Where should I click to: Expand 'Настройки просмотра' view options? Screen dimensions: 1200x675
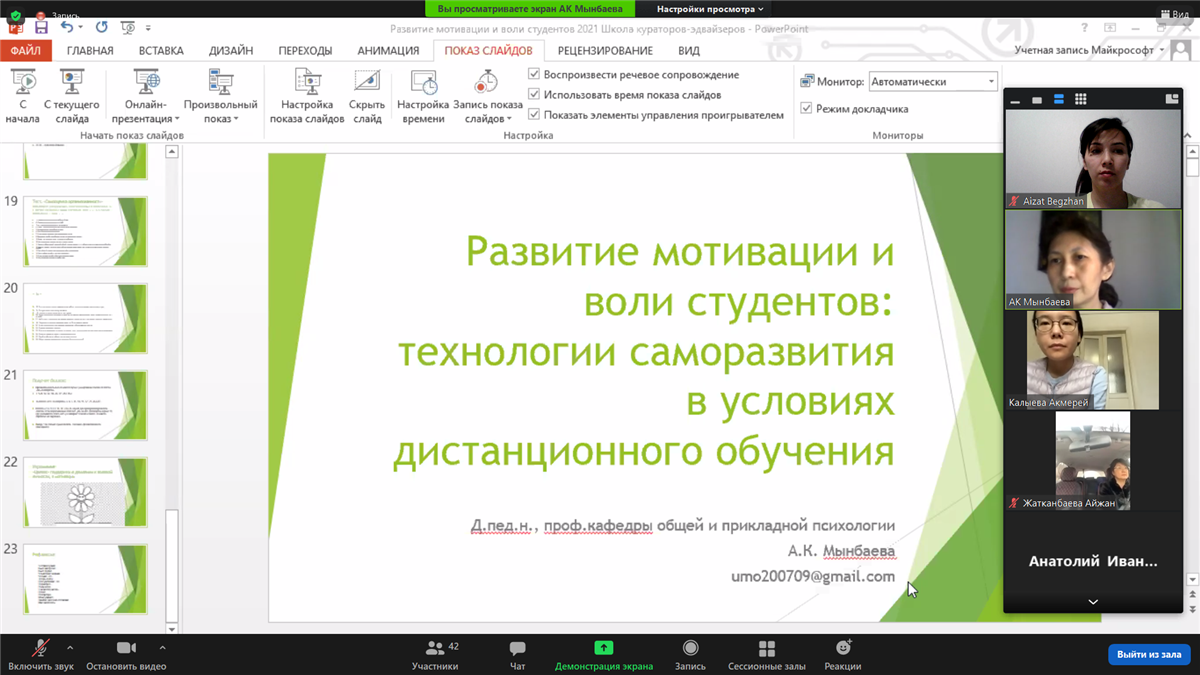tap(710, 9)
